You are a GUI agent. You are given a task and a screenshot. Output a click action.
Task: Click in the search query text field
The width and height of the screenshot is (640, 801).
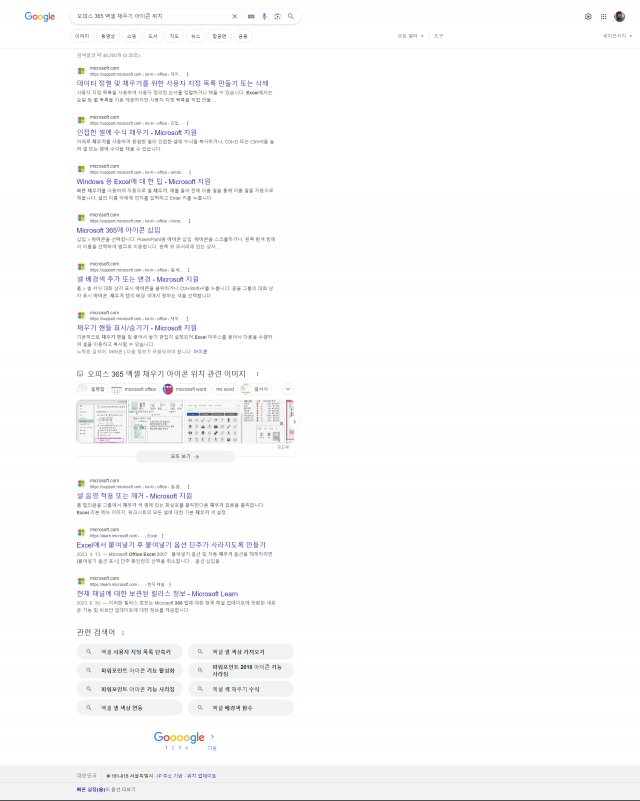(x=151, y=16)
